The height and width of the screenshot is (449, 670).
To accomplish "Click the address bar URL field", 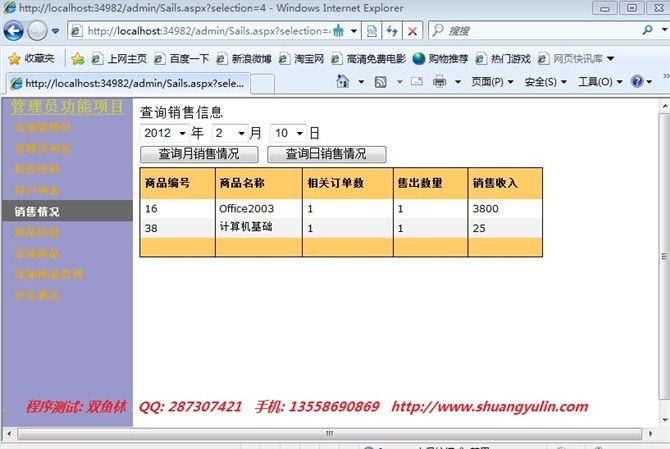I will (x=209, y=31).
